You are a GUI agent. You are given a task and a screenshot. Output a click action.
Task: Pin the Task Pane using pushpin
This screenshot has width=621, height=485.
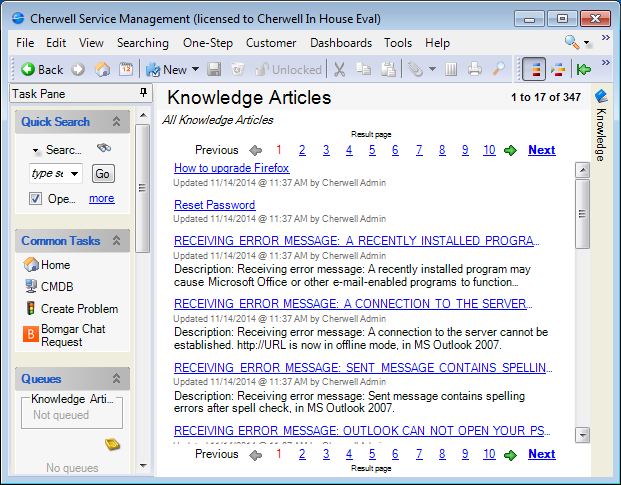[x=143, y=93]
